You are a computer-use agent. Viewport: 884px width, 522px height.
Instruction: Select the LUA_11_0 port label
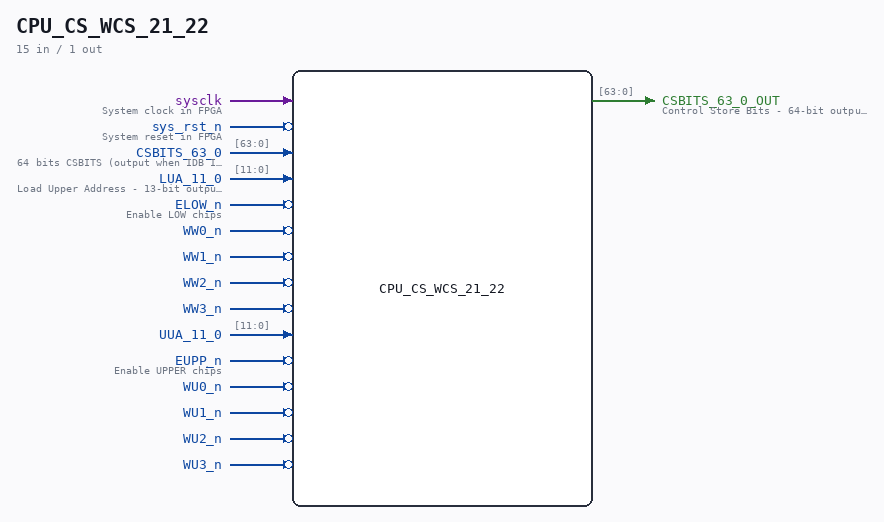(x=191, y=179)
